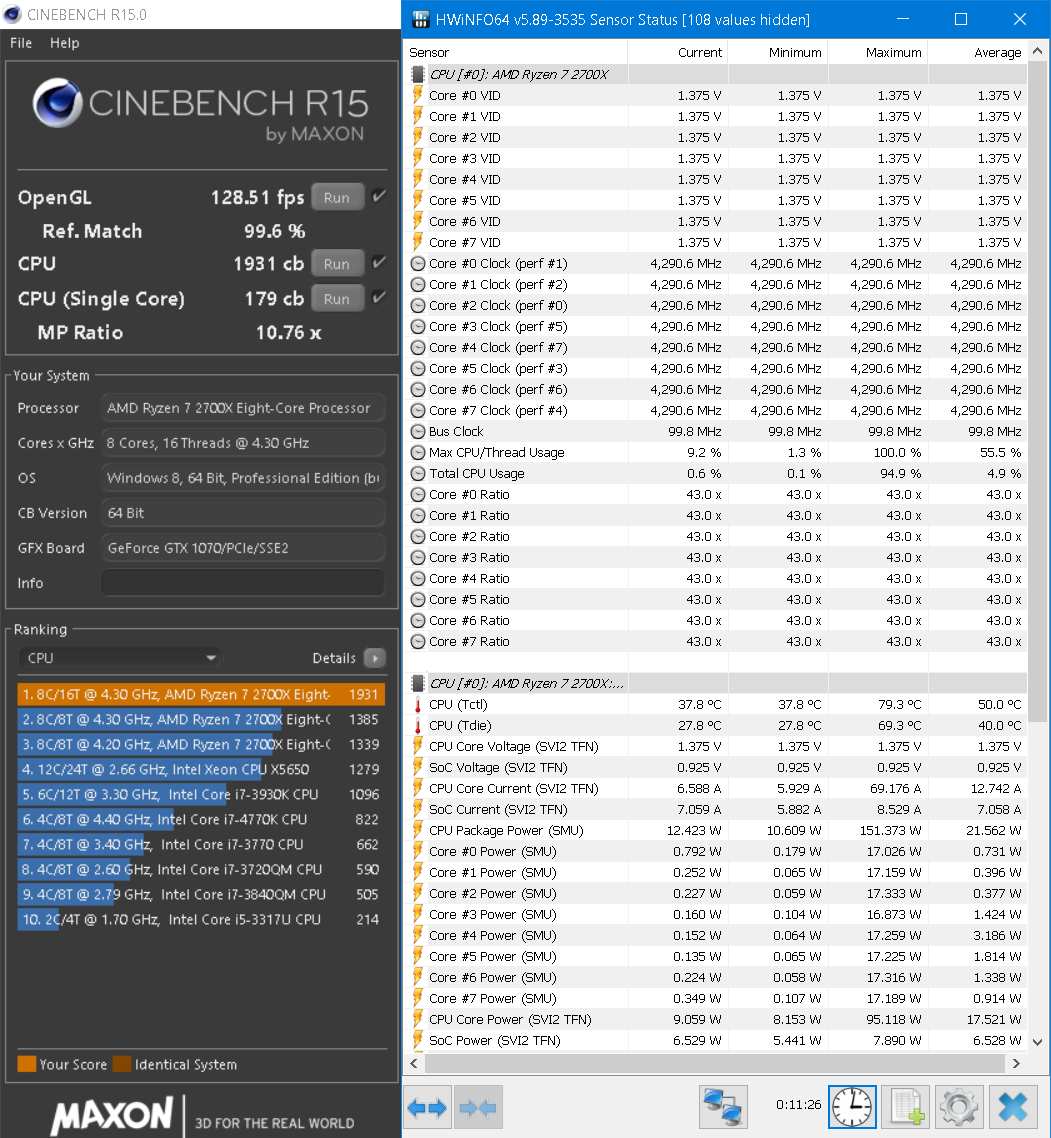This screenshot has height=1138, width=1051.
Task: Run the OpenGL benchmark
Action: pyautogui.click(x=337, y=197)
